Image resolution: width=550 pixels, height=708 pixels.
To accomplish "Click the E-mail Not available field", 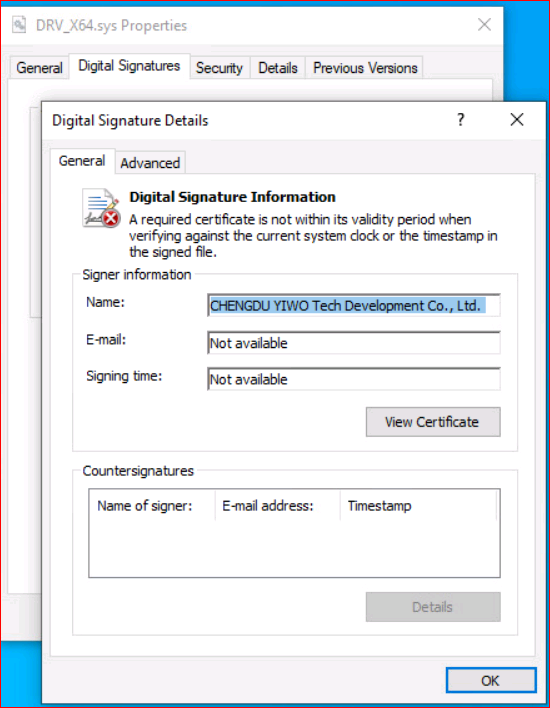I will [354, 343].
